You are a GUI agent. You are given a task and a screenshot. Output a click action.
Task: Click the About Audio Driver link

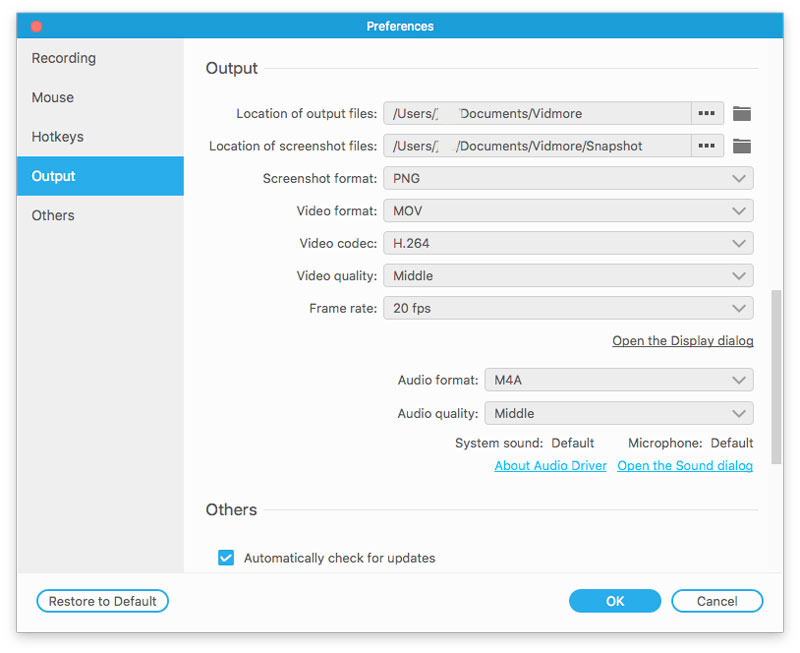[x=550, y=466]
